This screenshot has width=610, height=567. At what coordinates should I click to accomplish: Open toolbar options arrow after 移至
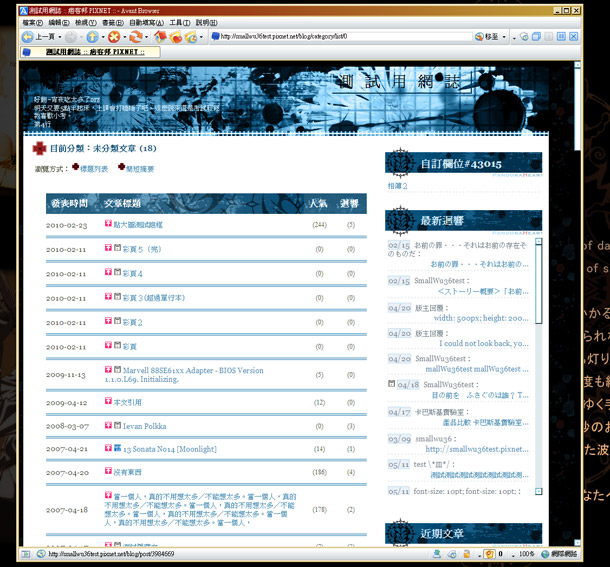point(514,38)
